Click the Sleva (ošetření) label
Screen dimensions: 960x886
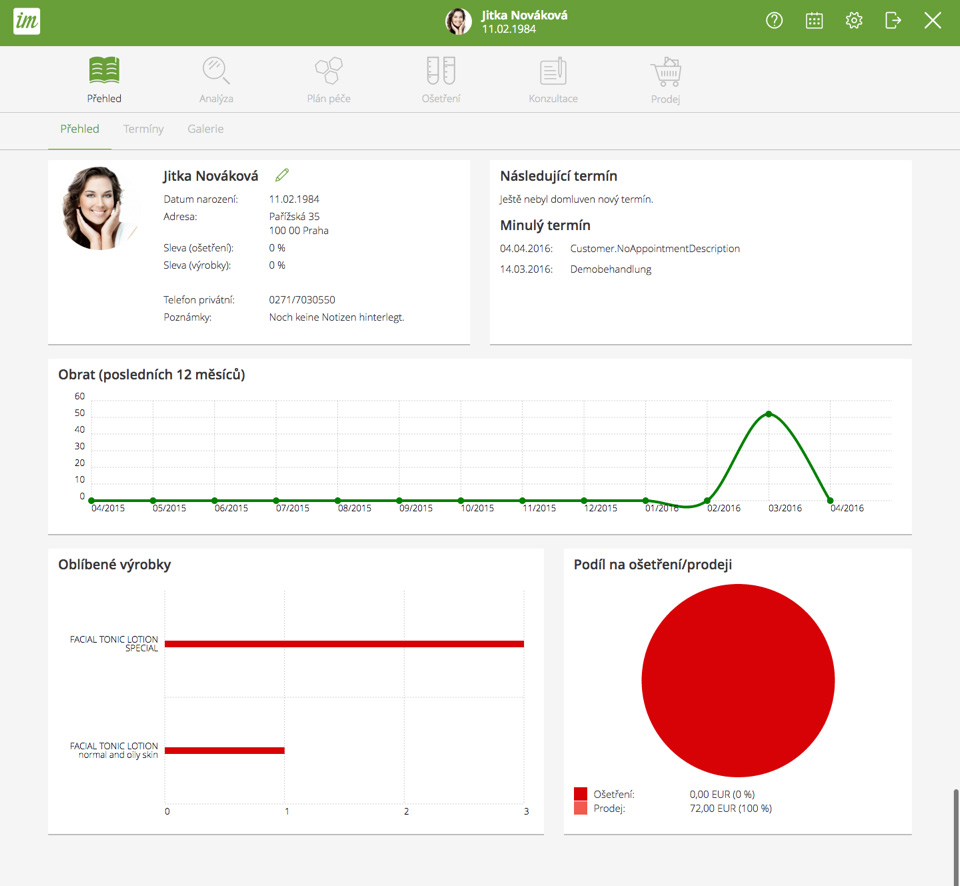pos(198,248)
